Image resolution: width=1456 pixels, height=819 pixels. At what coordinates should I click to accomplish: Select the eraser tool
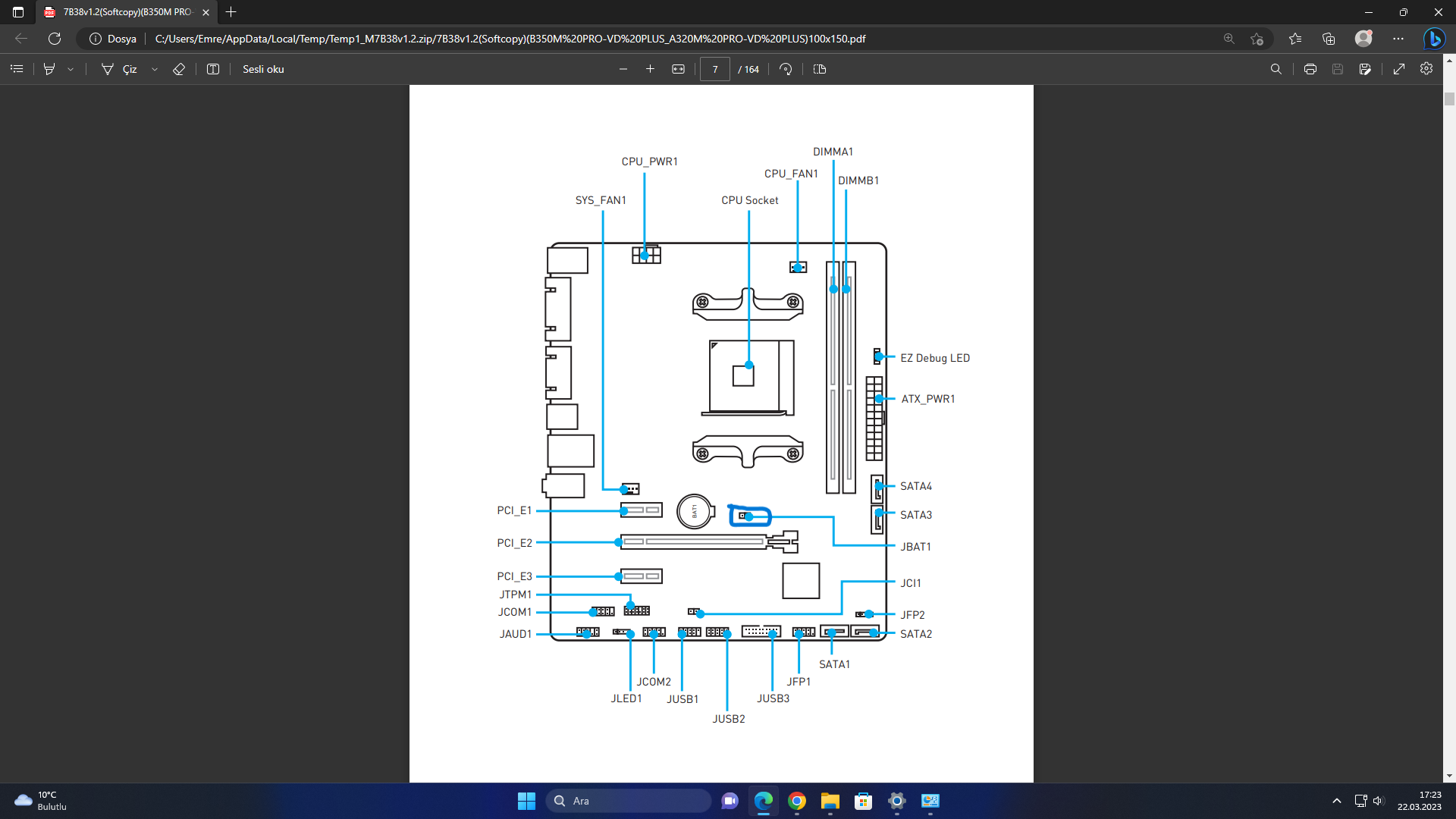(x=179, y=69)
